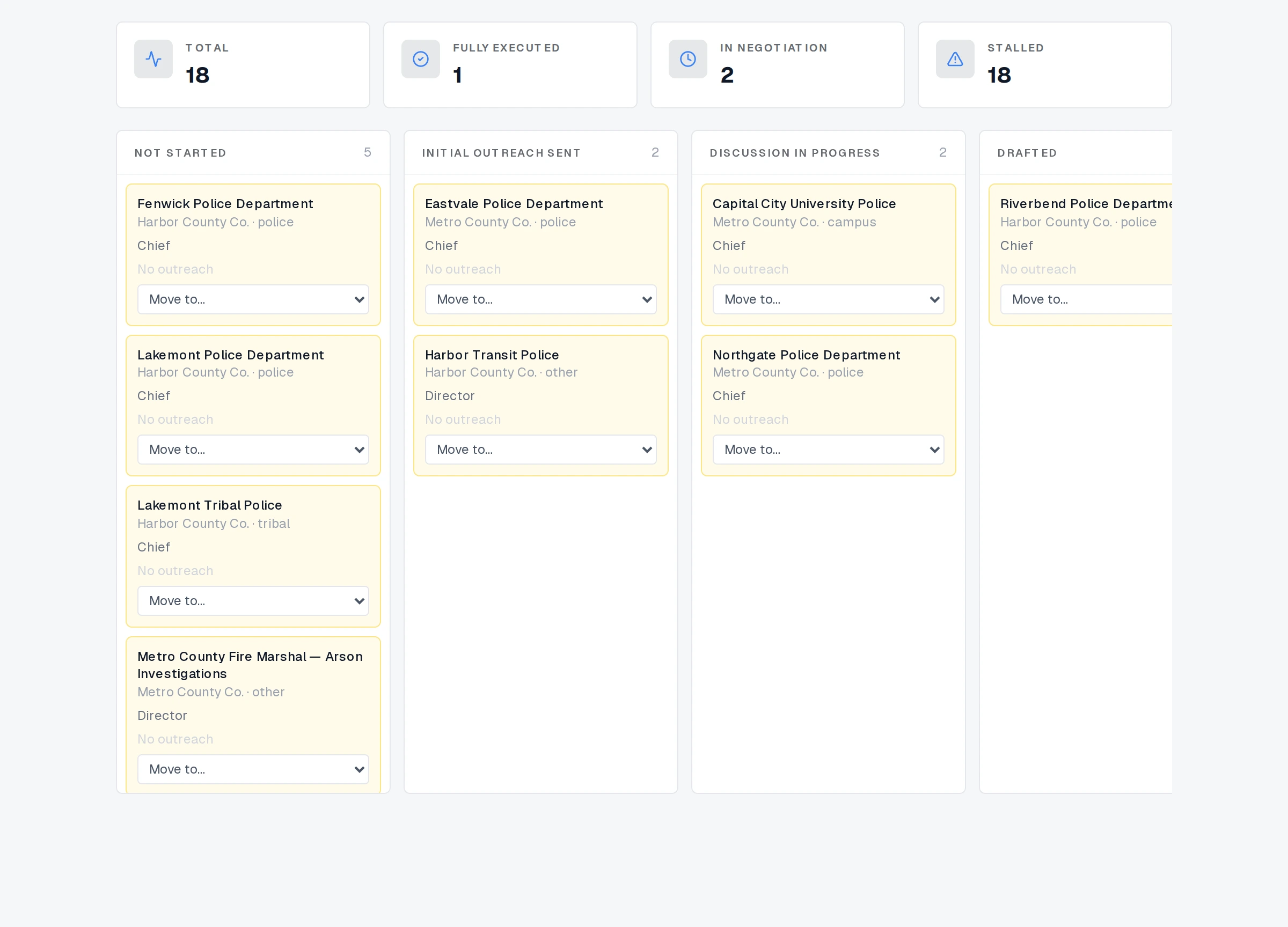Click the Eastvale Police Department title
The width and height of the screenshot is (1288, 927).
[514, 204]
